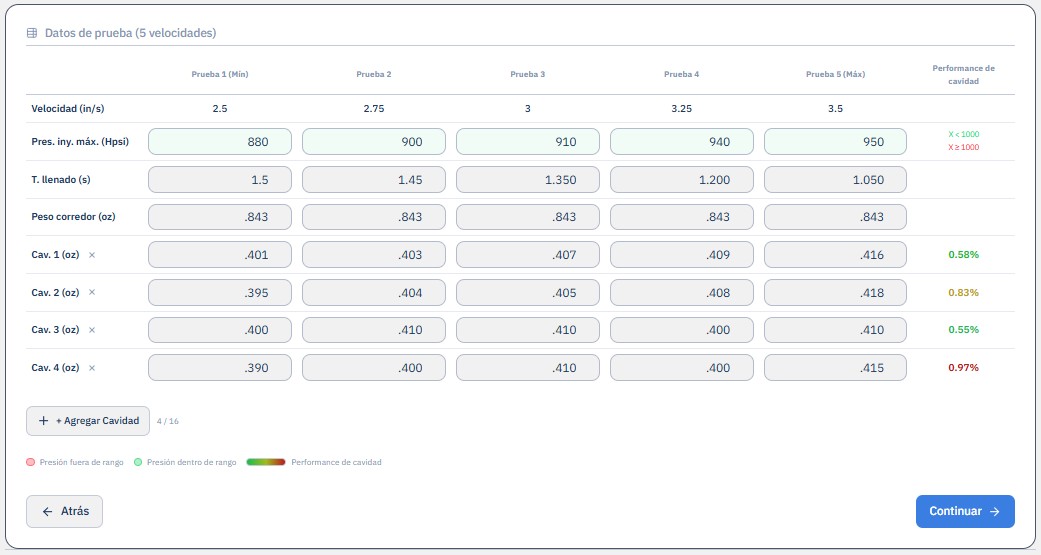The width and height of the screenshot is (1041, 555).
Task: Edit Cav. 4 field under Prueba 3
Action: (528, 368)
